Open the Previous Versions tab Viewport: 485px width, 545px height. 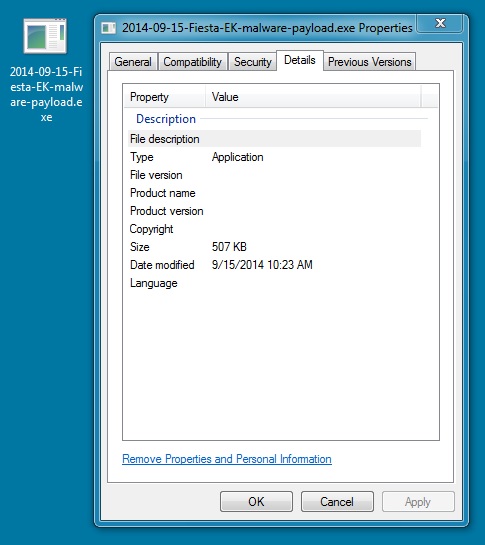click(x=370, y=62)
